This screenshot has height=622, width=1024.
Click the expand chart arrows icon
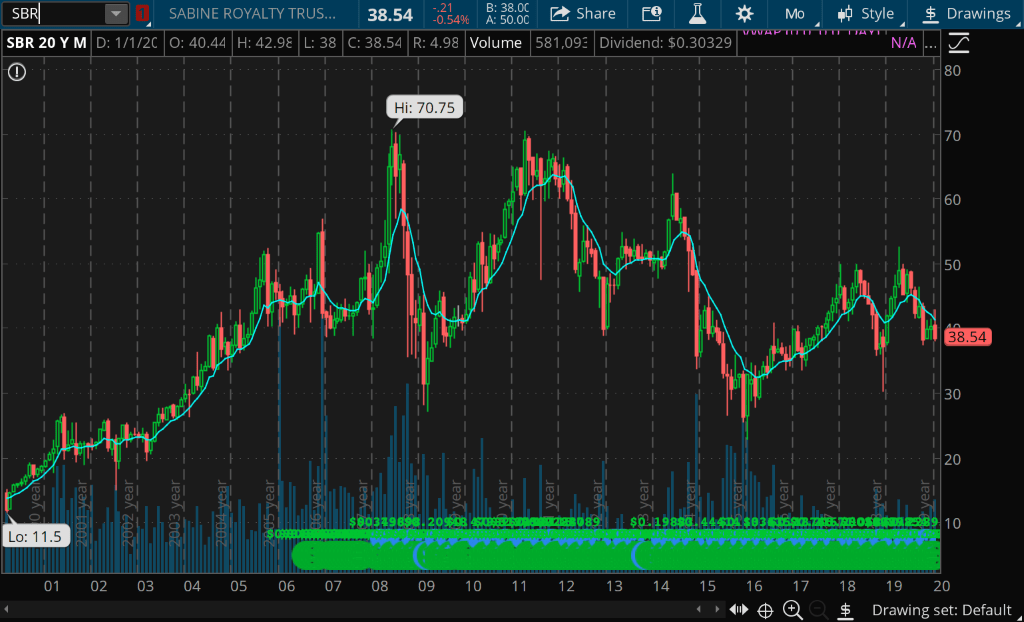point(739,610)
